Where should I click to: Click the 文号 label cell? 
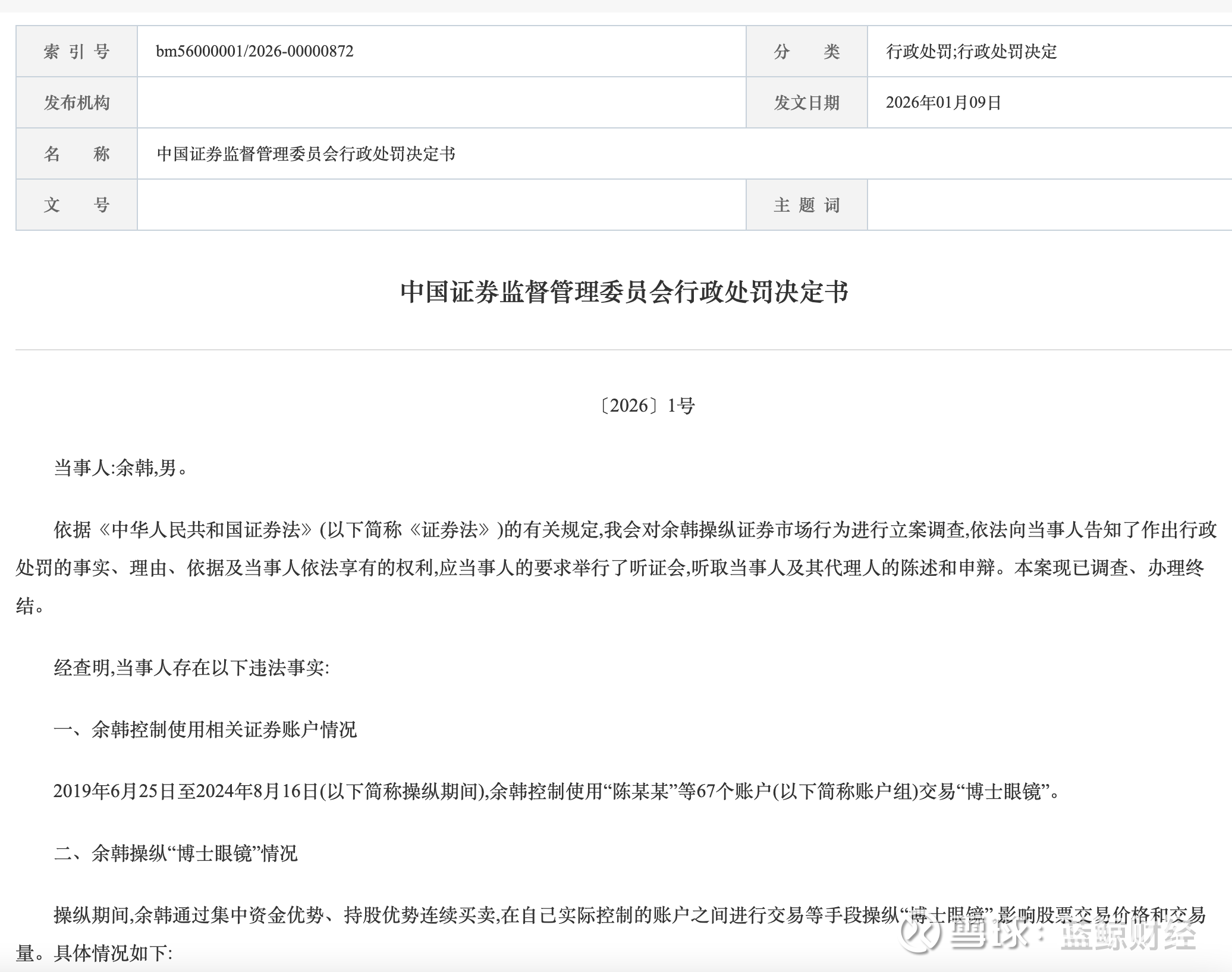[77, 205]
